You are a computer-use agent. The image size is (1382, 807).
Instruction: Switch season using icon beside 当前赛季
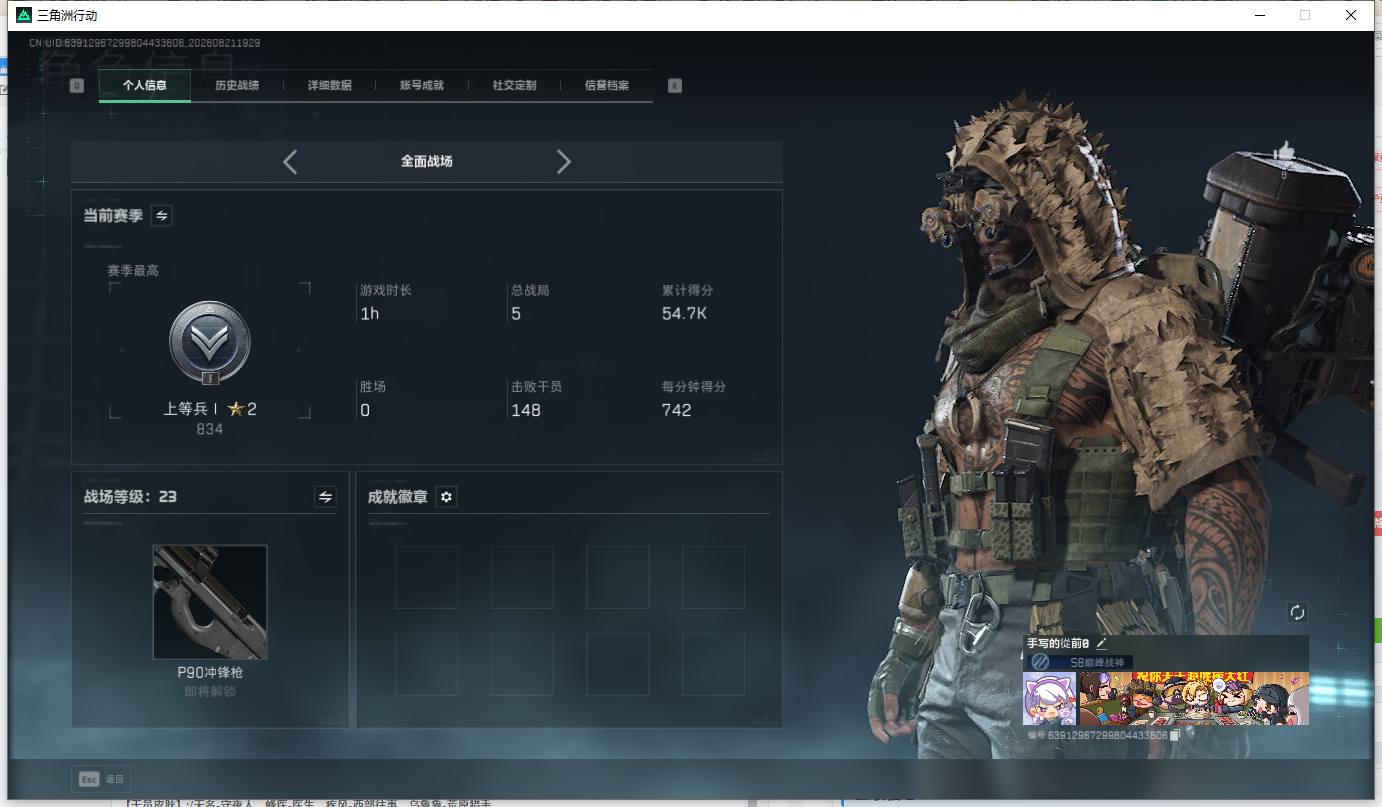[x=161, y=215]
